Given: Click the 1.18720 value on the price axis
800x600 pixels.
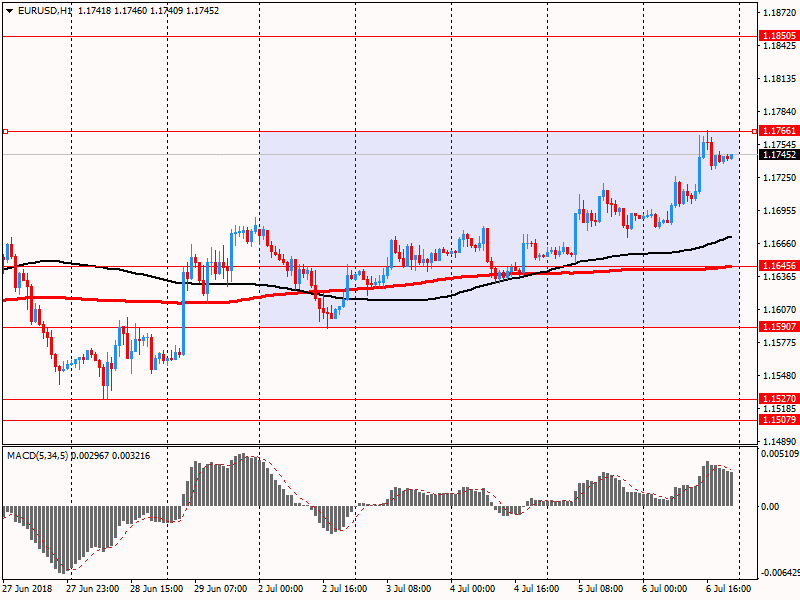Looking at the screenshot, I should [x=779, y=13].
